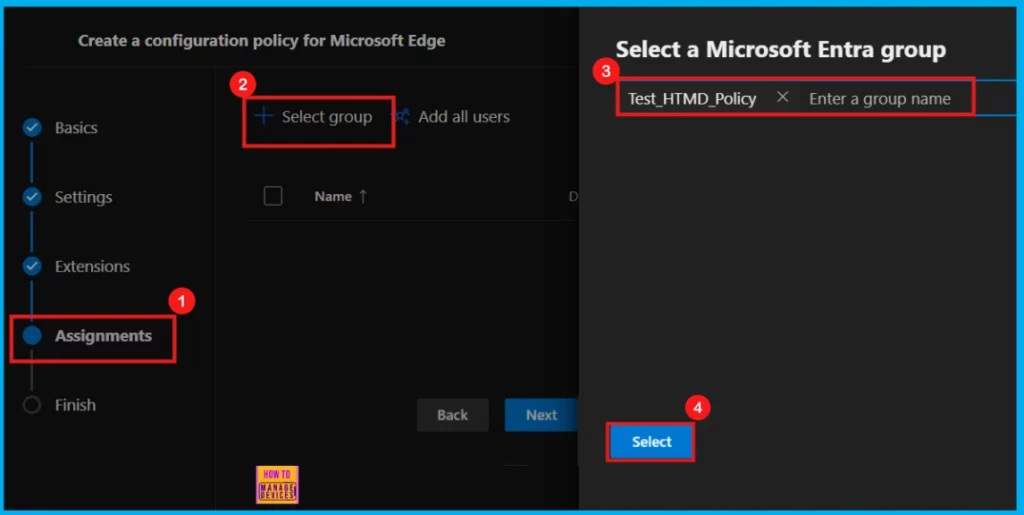1024x515 pixels.
Task: Click the Basics step checkmark icon
Action: 32,127
